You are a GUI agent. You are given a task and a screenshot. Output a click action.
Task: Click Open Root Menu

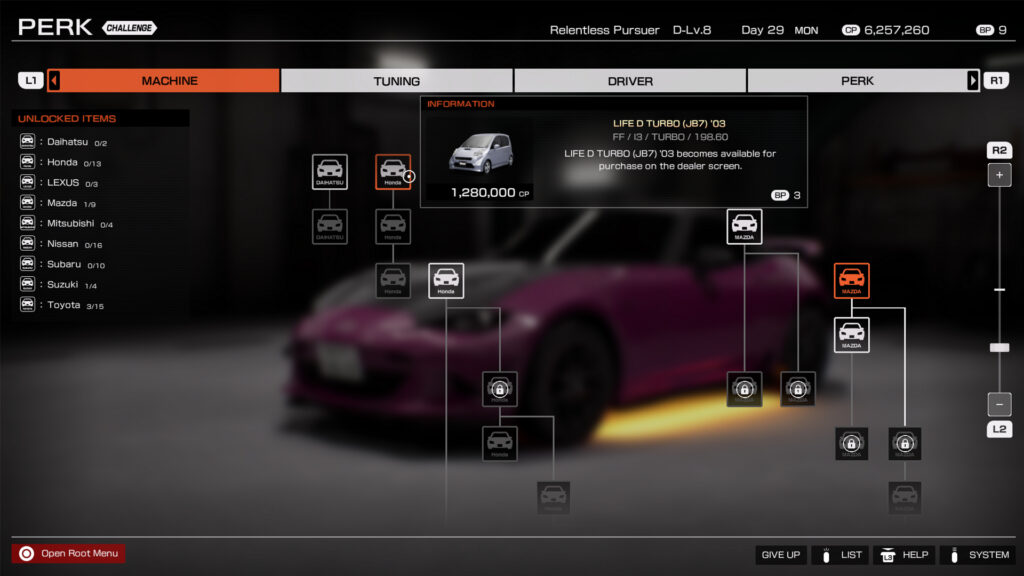[68, 553]
